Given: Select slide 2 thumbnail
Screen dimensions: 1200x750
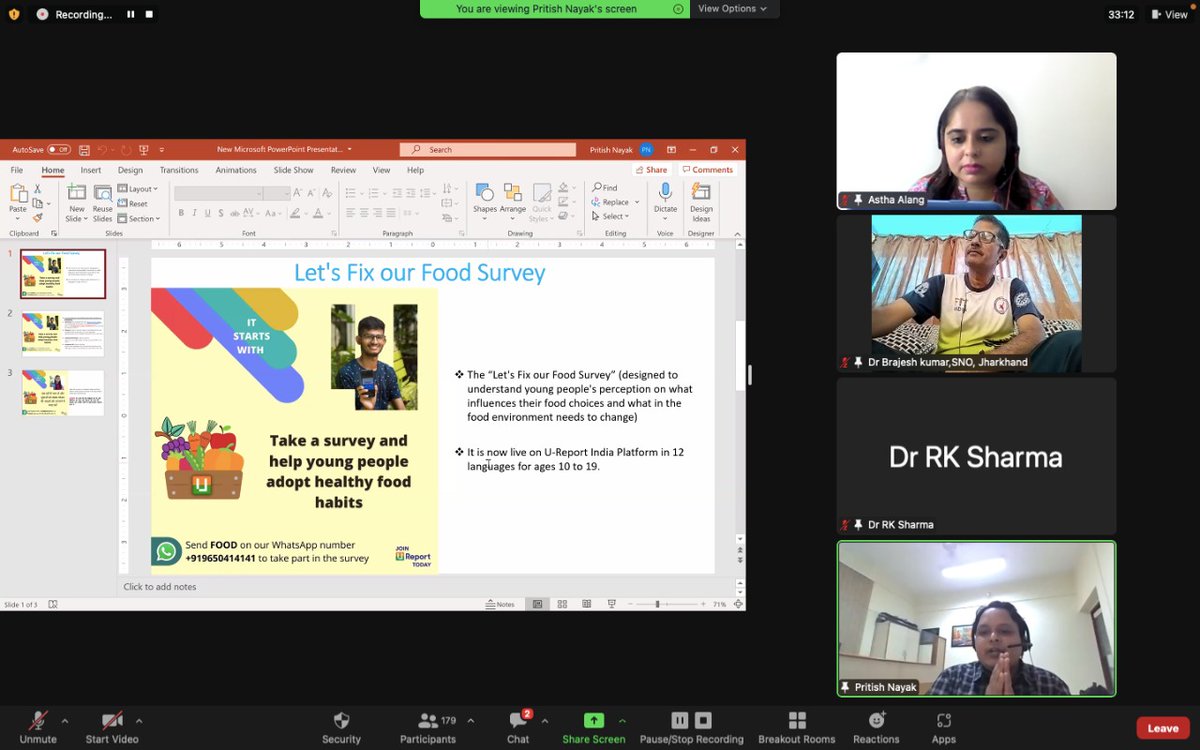Looking at the screenshot, I should click(x=62, y=334).
